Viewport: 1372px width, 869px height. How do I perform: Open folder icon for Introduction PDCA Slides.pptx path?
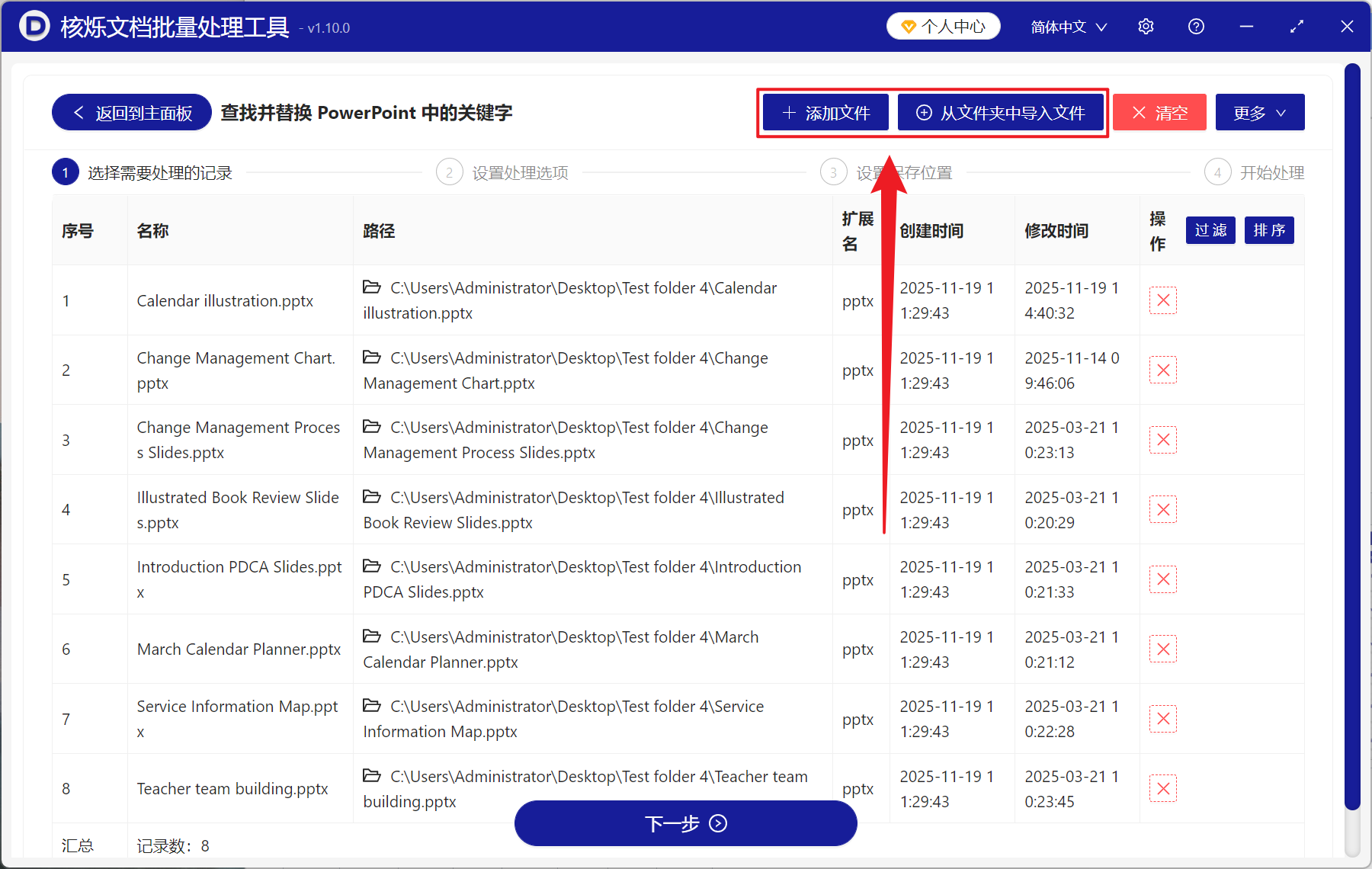pyautogui.click(x=372, y=566)
